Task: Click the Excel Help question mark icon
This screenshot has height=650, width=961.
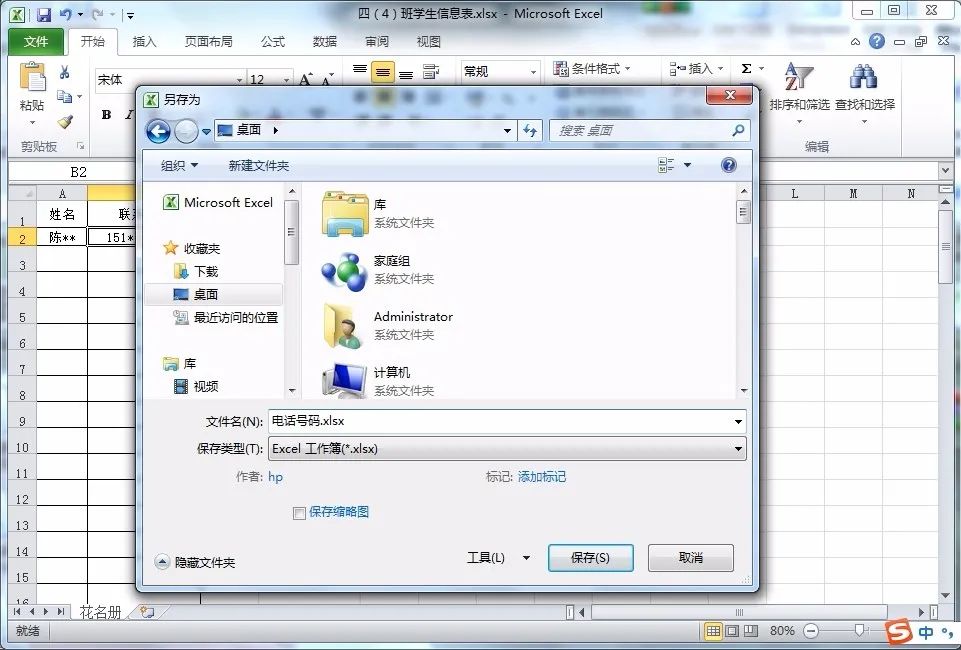Action: (877, 42)
